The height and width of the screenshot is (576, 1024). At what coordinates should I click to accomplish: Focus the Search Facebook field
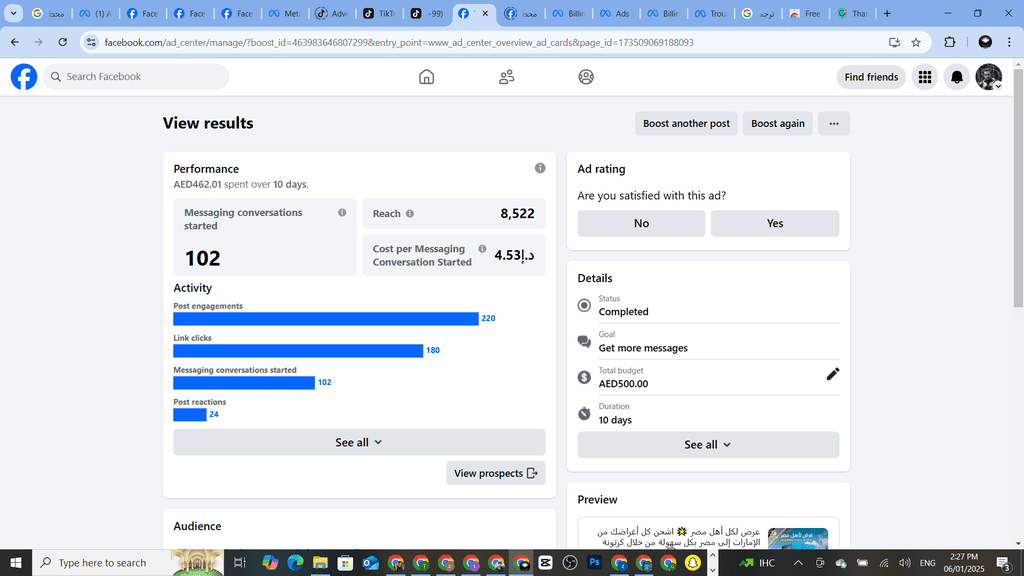[136, 76]
